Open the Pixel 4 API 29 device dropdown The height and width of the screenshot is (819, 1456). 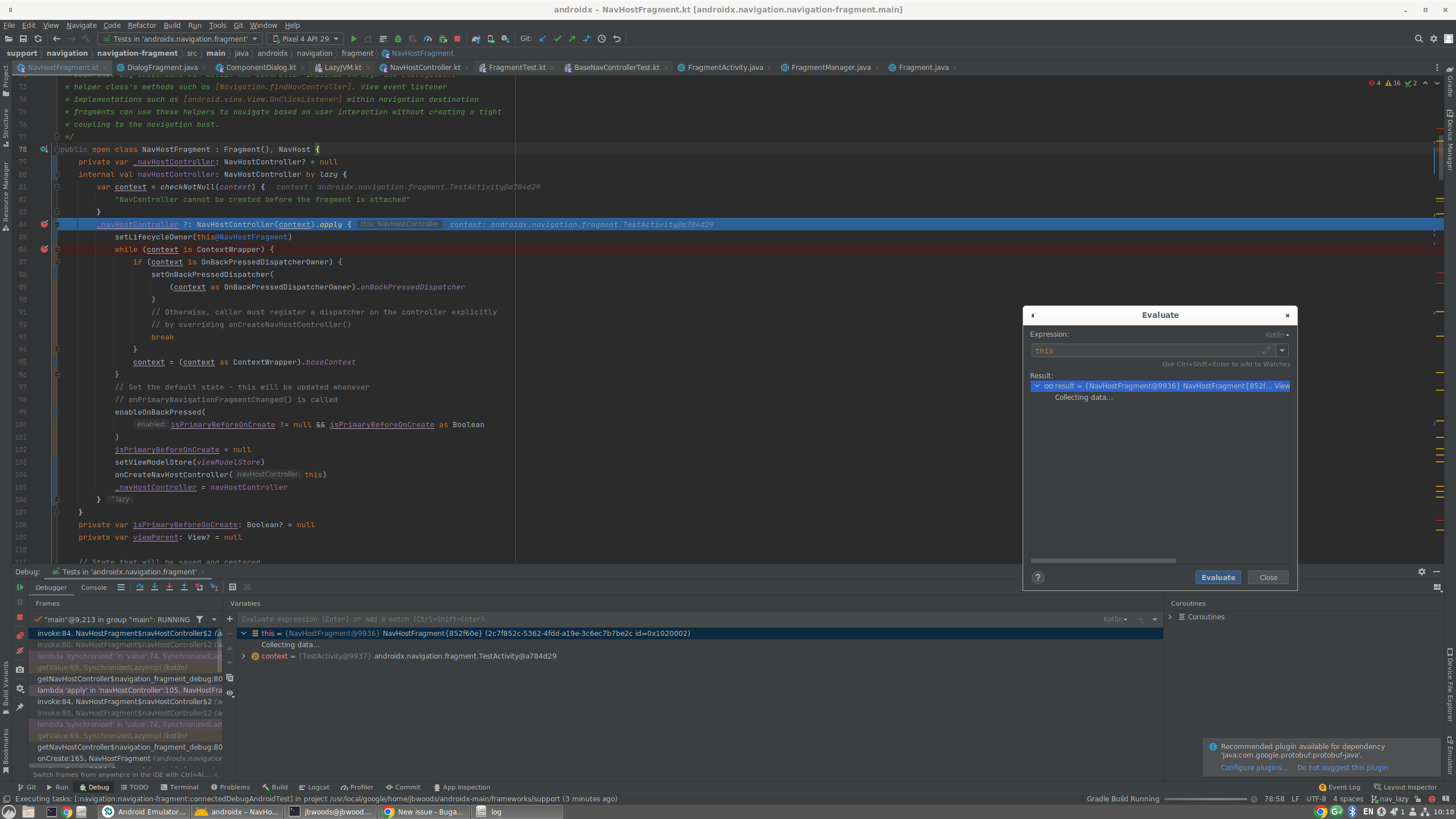click(305, 39)
